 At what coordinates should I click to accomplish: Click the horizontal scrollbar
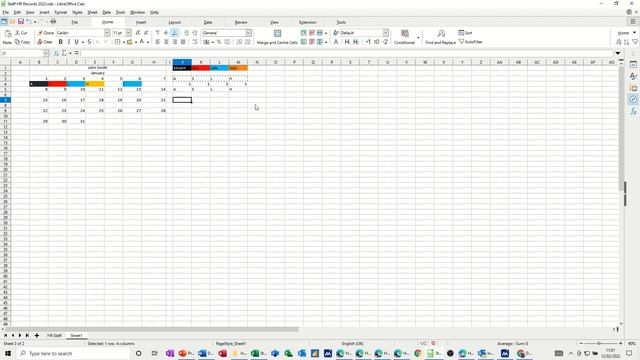pyautogui.click(x=151, y=329)
